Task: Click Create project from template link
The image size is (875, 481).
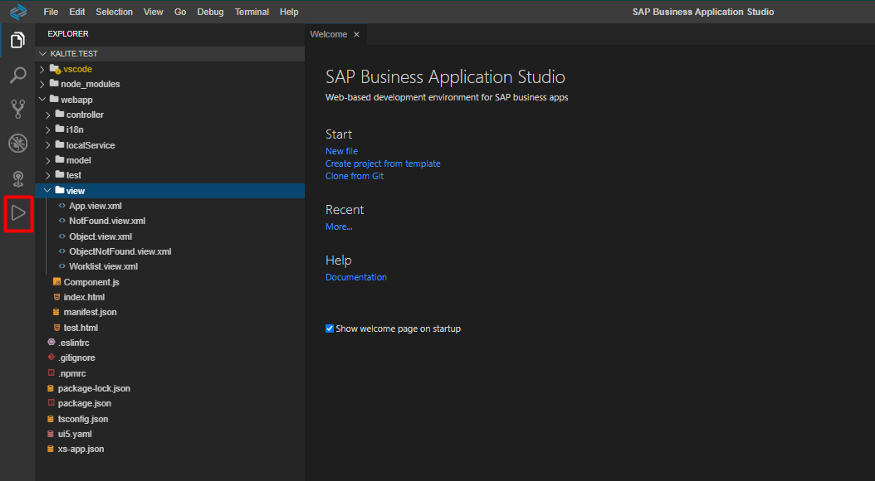Action: 383,163
